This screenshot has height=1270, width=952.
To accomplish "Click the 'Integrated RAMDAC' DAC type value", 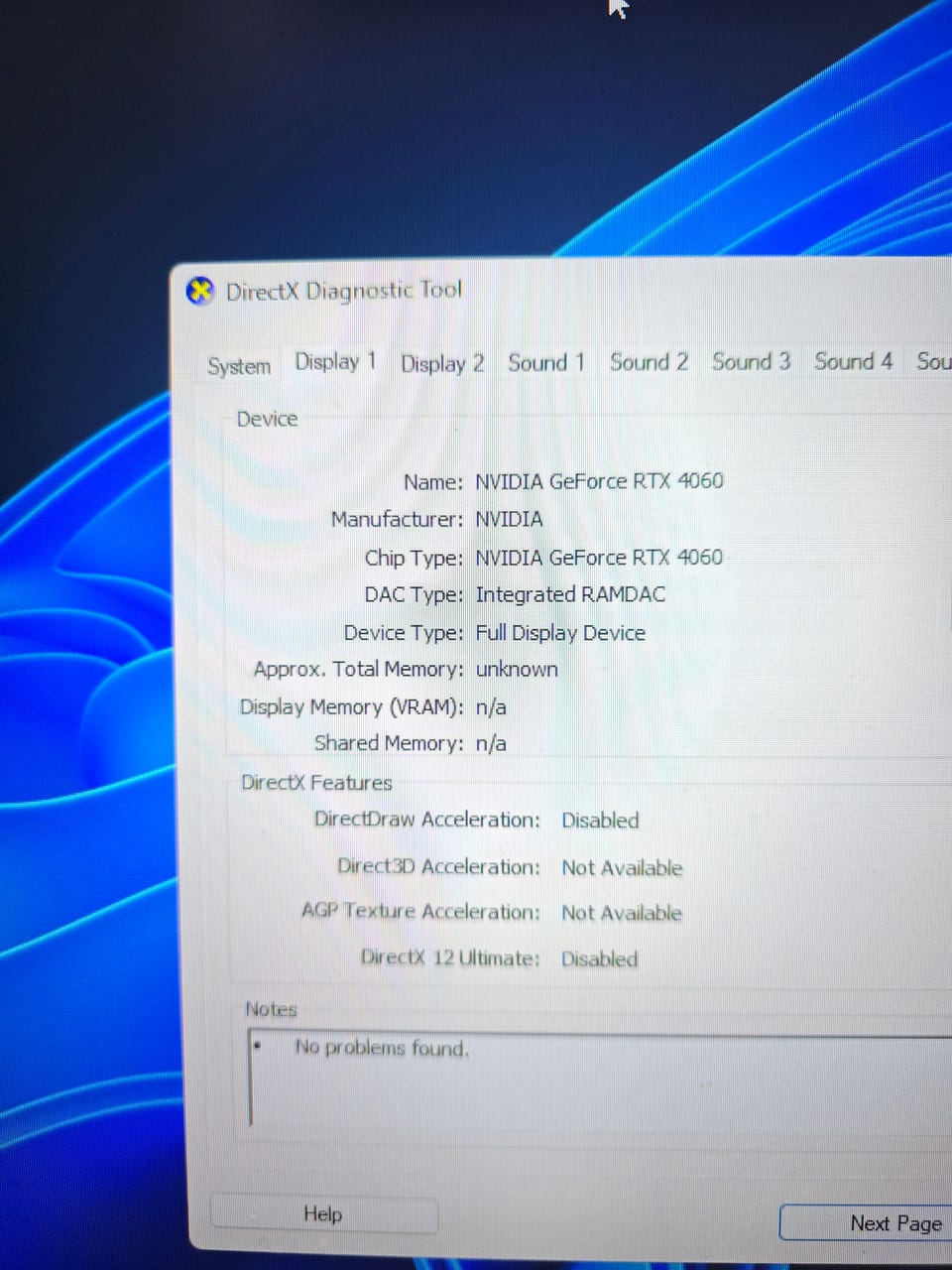I will pos(570,594).
